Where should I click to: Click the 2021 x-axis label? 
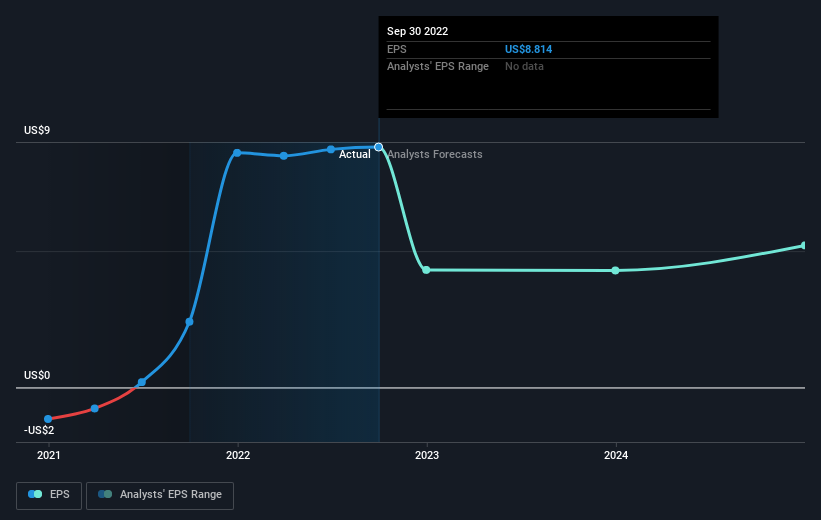pos(49,455)
